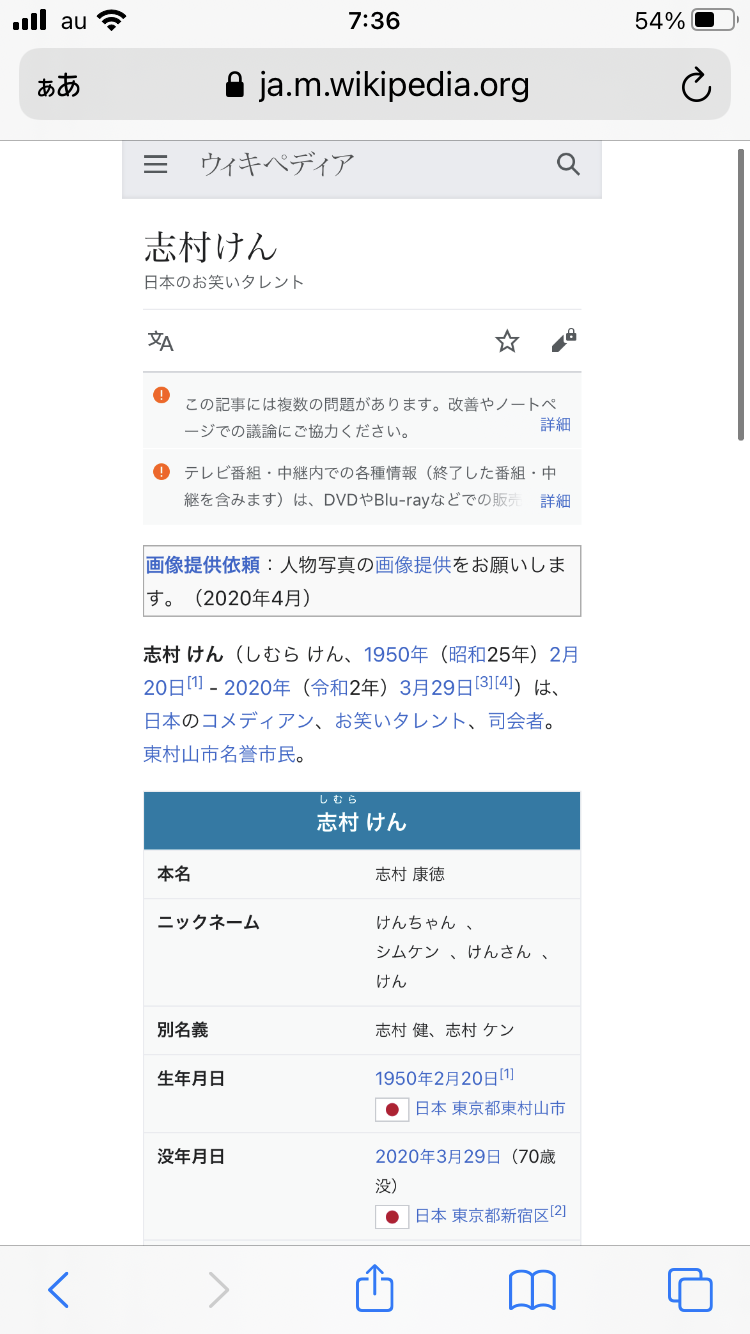Expand 詳細 for multiple issues notice
Image resolution: width=750 pixels, height=1334 pixels.
pos(555,424)
